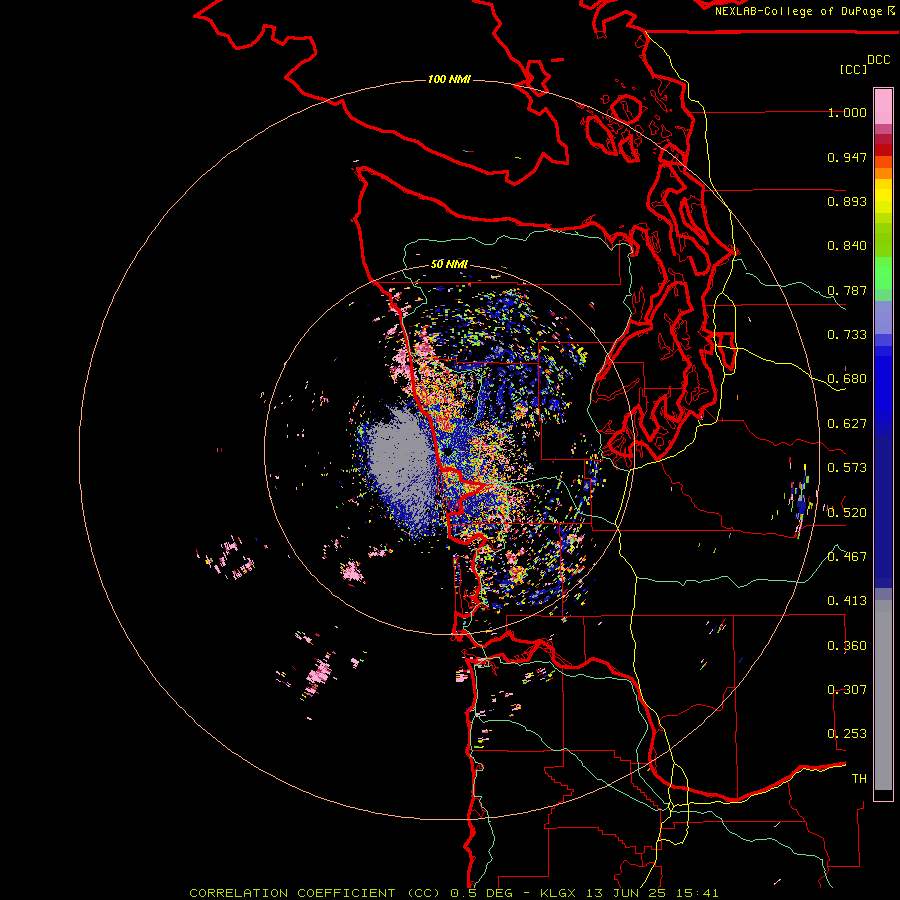
Task: Click the NEXLAB-College of DuPage label
Action: (x=800, y=11)
